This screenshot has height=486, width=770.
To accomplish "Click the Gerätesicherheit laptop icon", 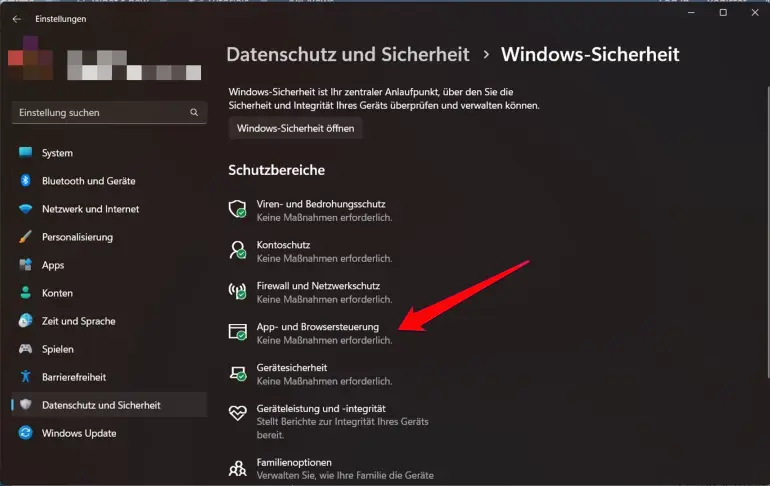I will pos(238,373).
